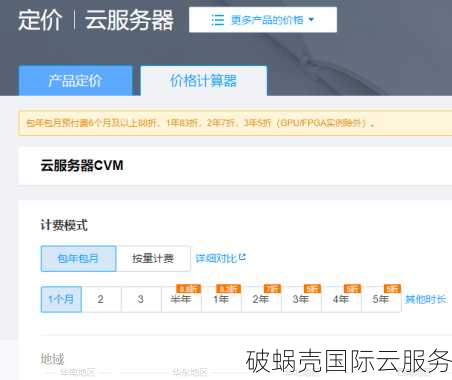The height and width of the screenshot is (380, 452).
Task: Choose the 2 months duration
Action: pyautogui.click(x=101, y=299)
